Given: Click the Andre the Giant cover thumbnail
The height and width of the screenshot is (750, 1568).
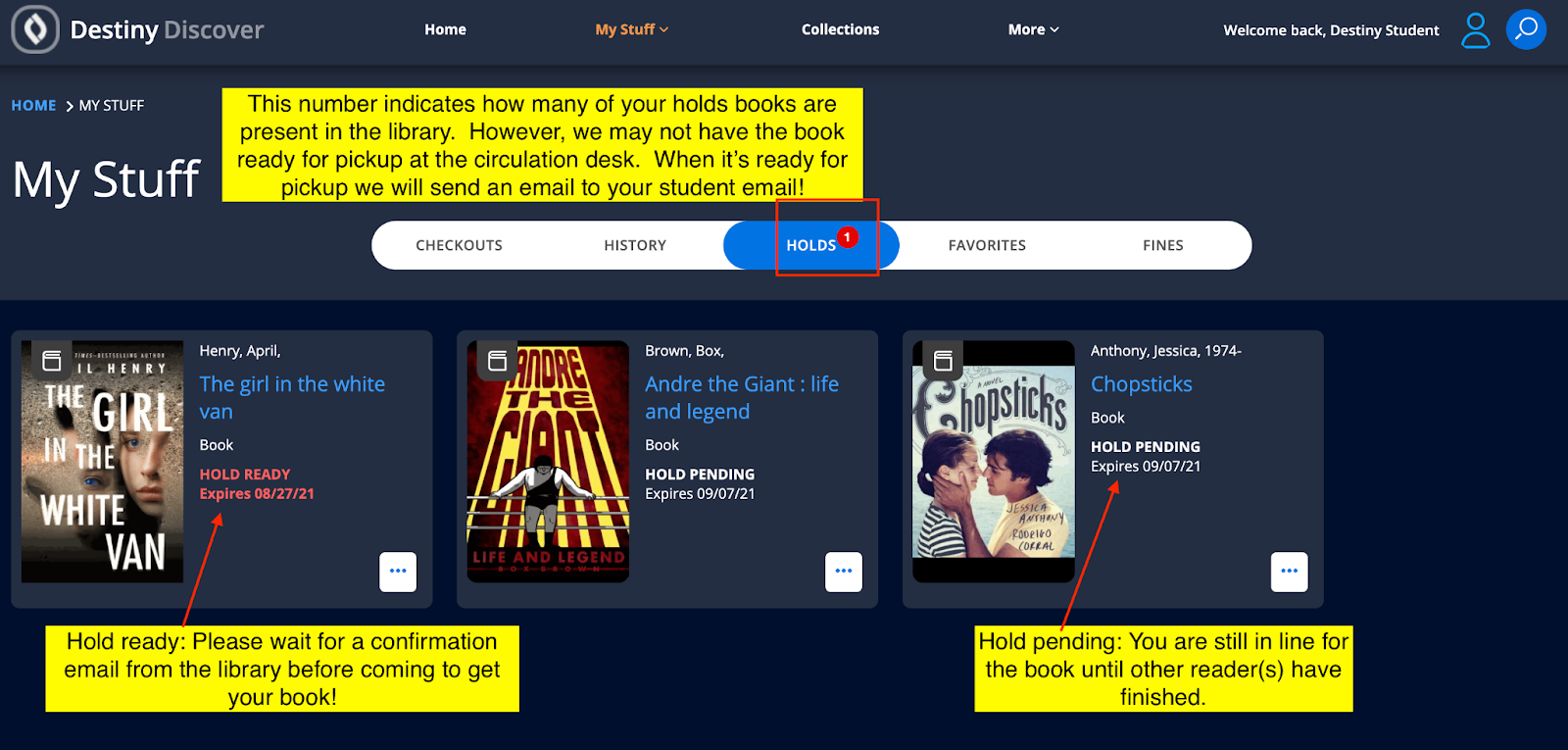Looking at the screenshot, I should pyautogui.click(x=548, y=462).
